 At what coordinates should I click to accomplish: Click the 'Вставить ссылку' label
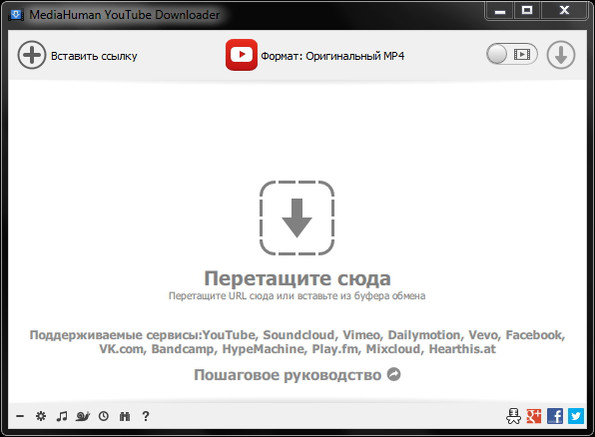click(94, 56)
